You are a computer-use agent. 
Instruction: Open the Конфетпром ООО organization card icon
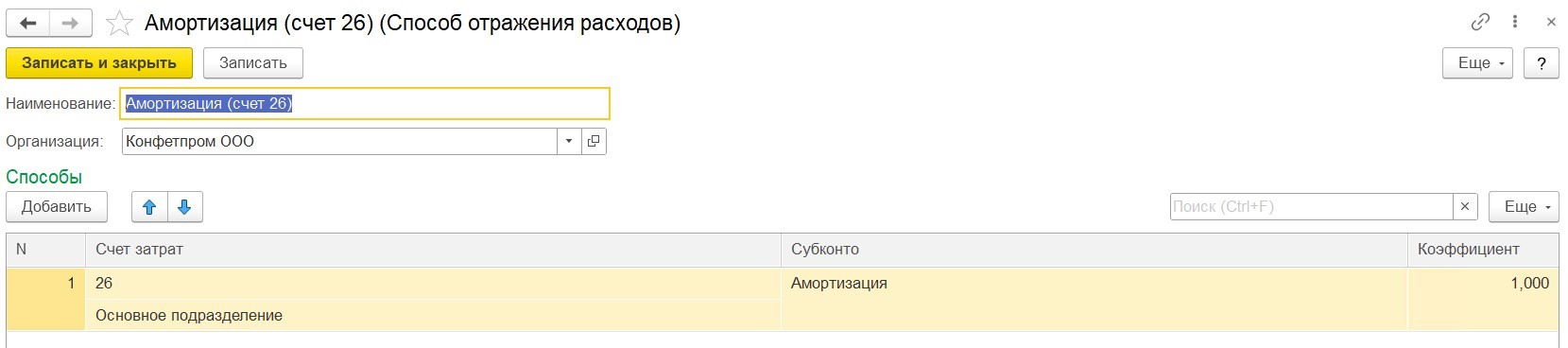pos(594,142)
